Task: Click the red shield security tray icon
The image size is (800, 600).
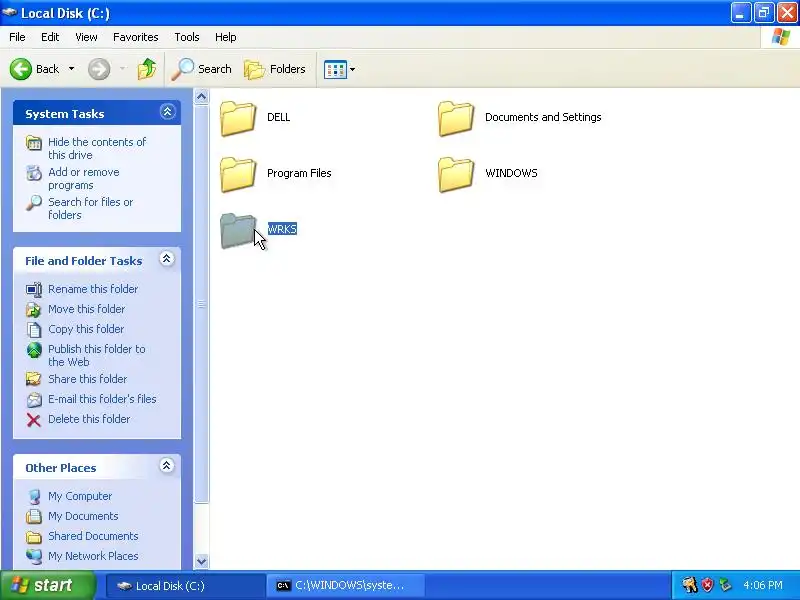Action: 707,585
